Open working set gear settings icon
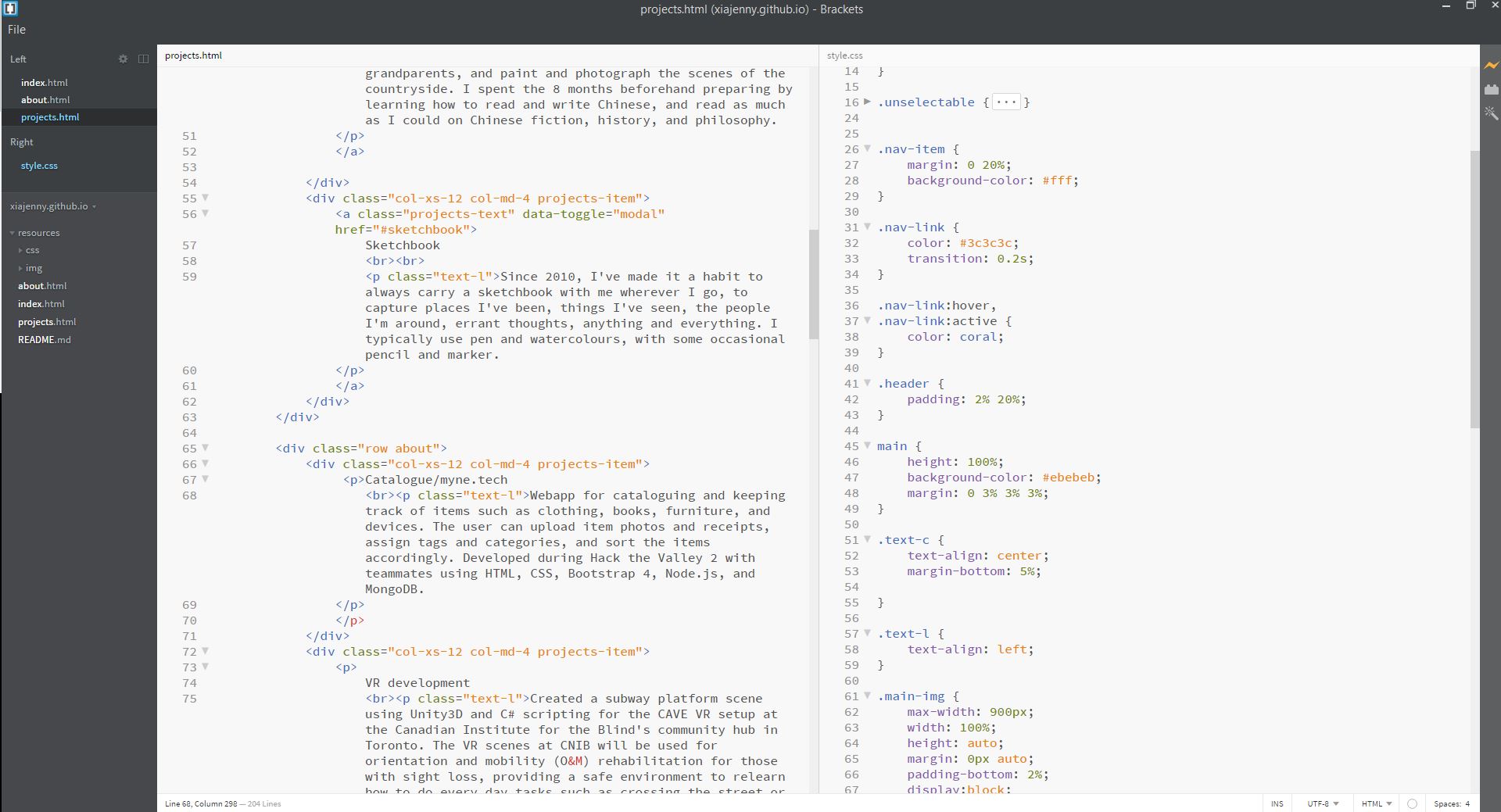This screenshot has height=812, width=1501. coord(123,59)
